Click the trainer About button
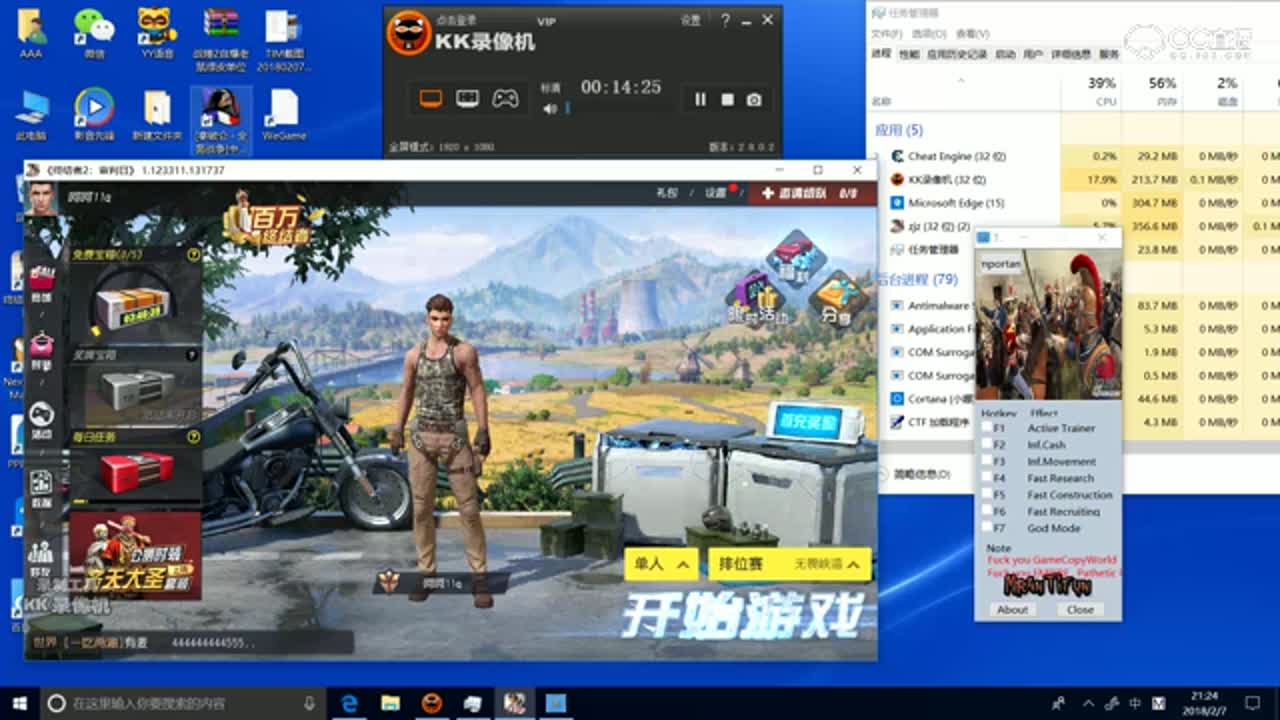This screenshot has height=720, width=1280. (x=1012, y=609)
